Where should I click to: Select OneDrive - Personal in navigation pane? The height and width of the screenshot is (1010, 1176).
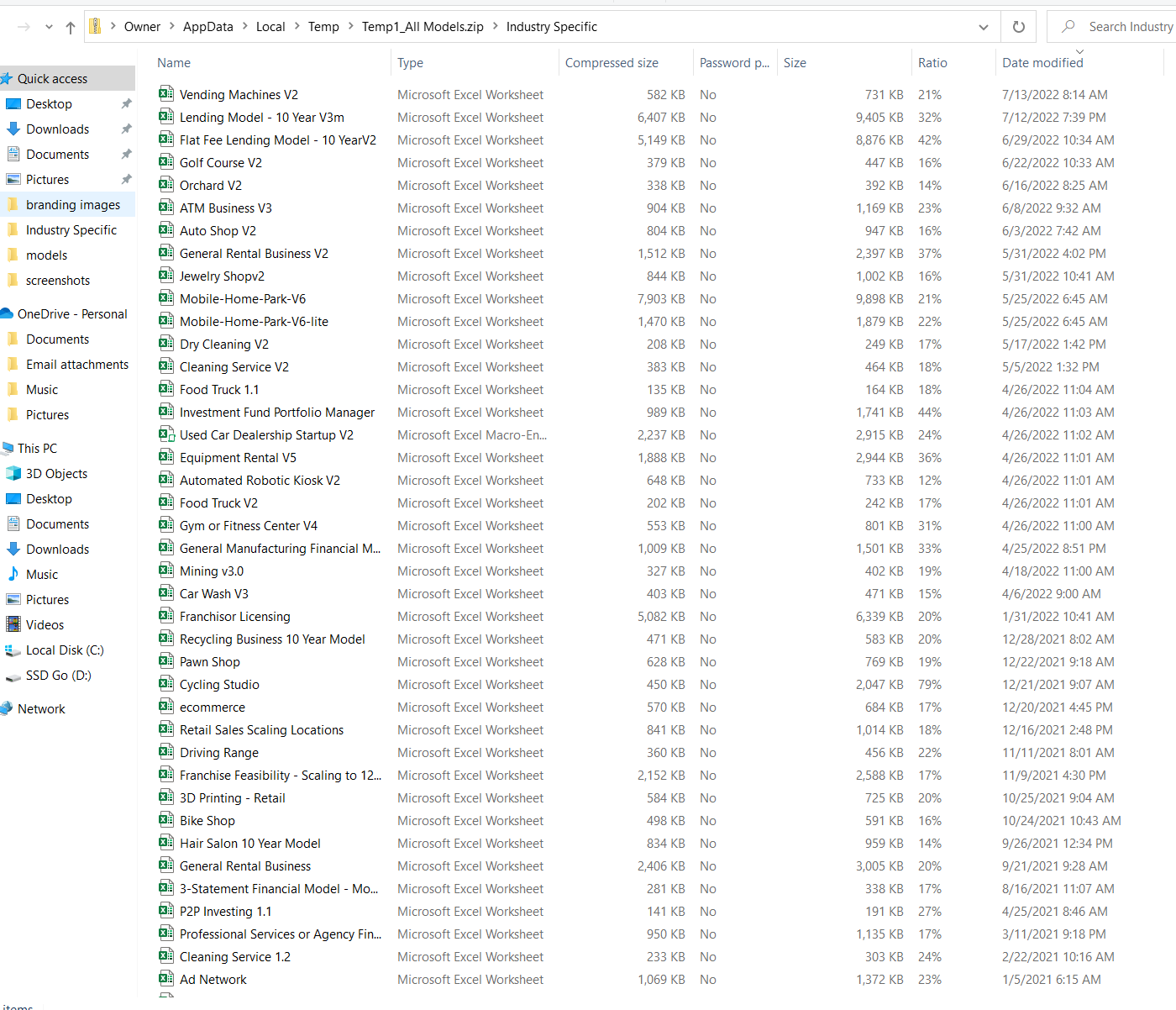coord(72,314)
